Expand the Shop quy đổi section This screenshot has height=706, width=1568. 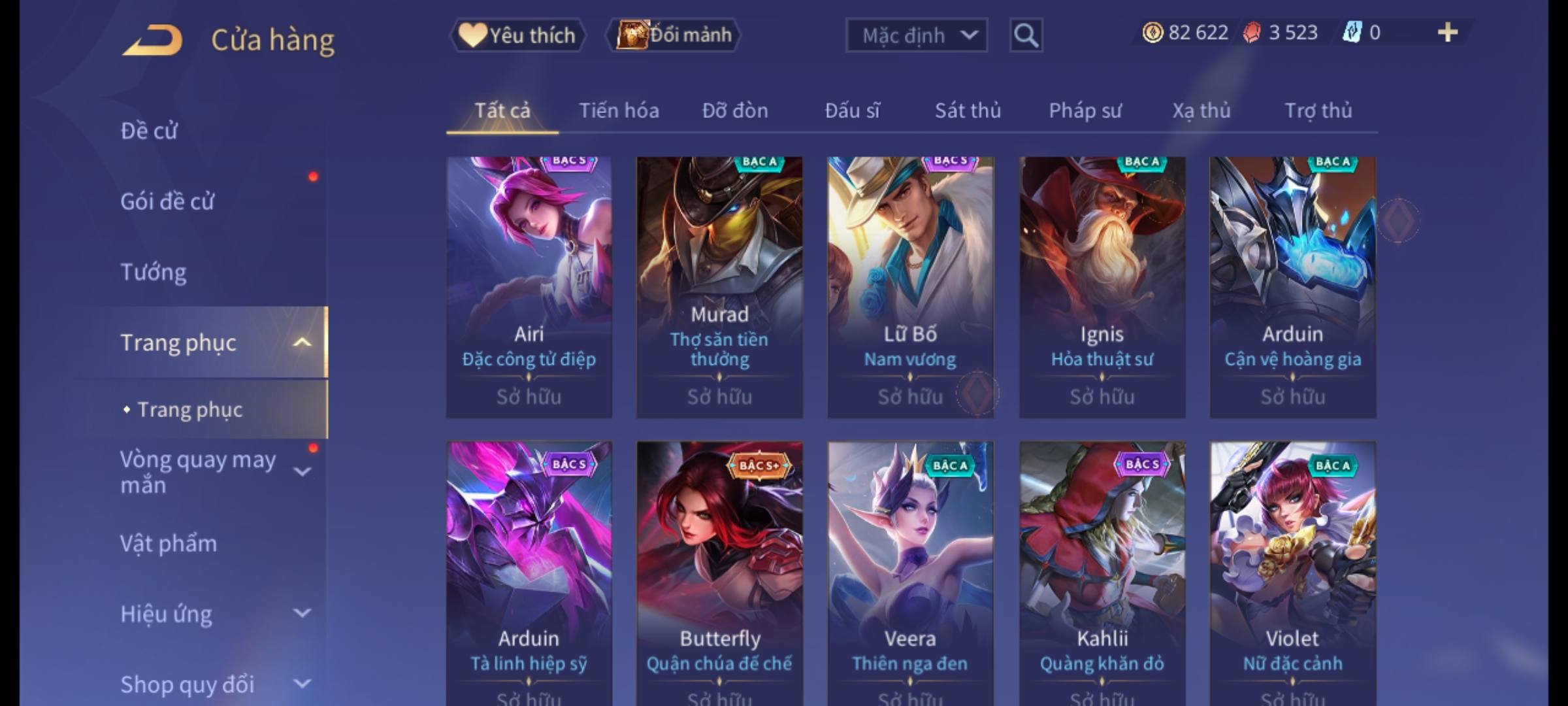click(x=302, y=684)
